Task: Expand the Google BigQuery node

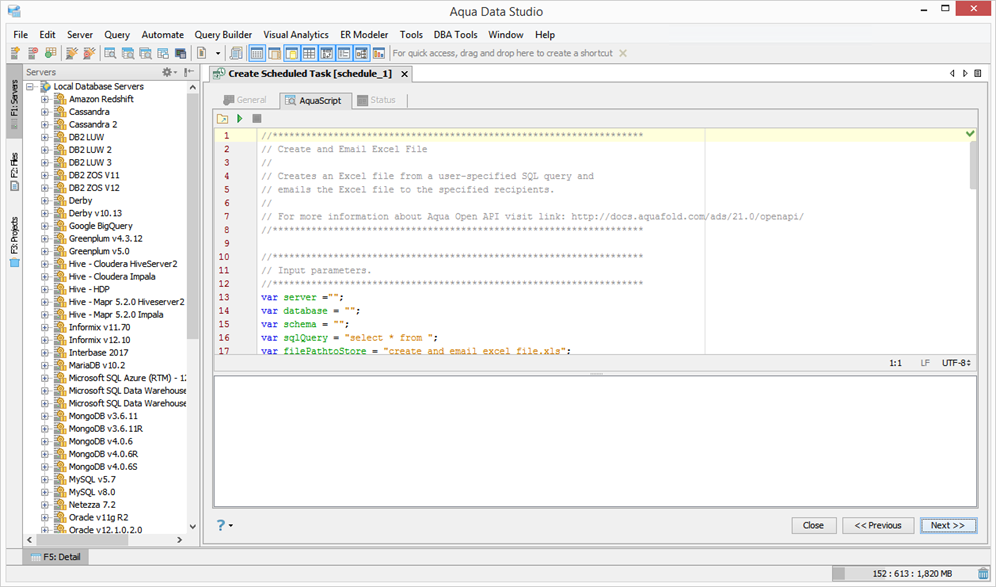Action: [45, 226]
